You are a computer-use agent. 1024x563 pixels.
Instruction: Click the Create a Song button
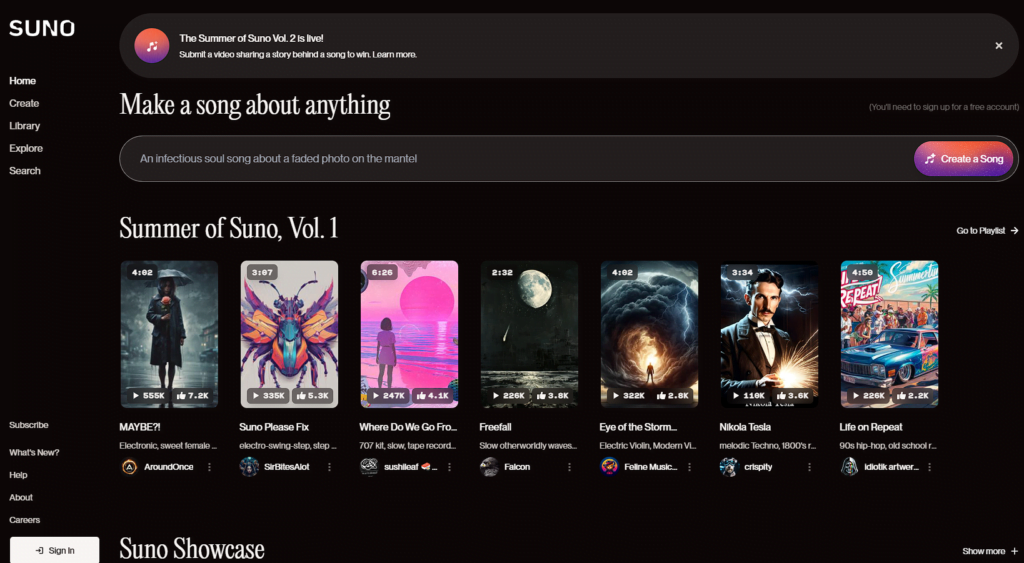pyautogui.click(x=964, y=159)
